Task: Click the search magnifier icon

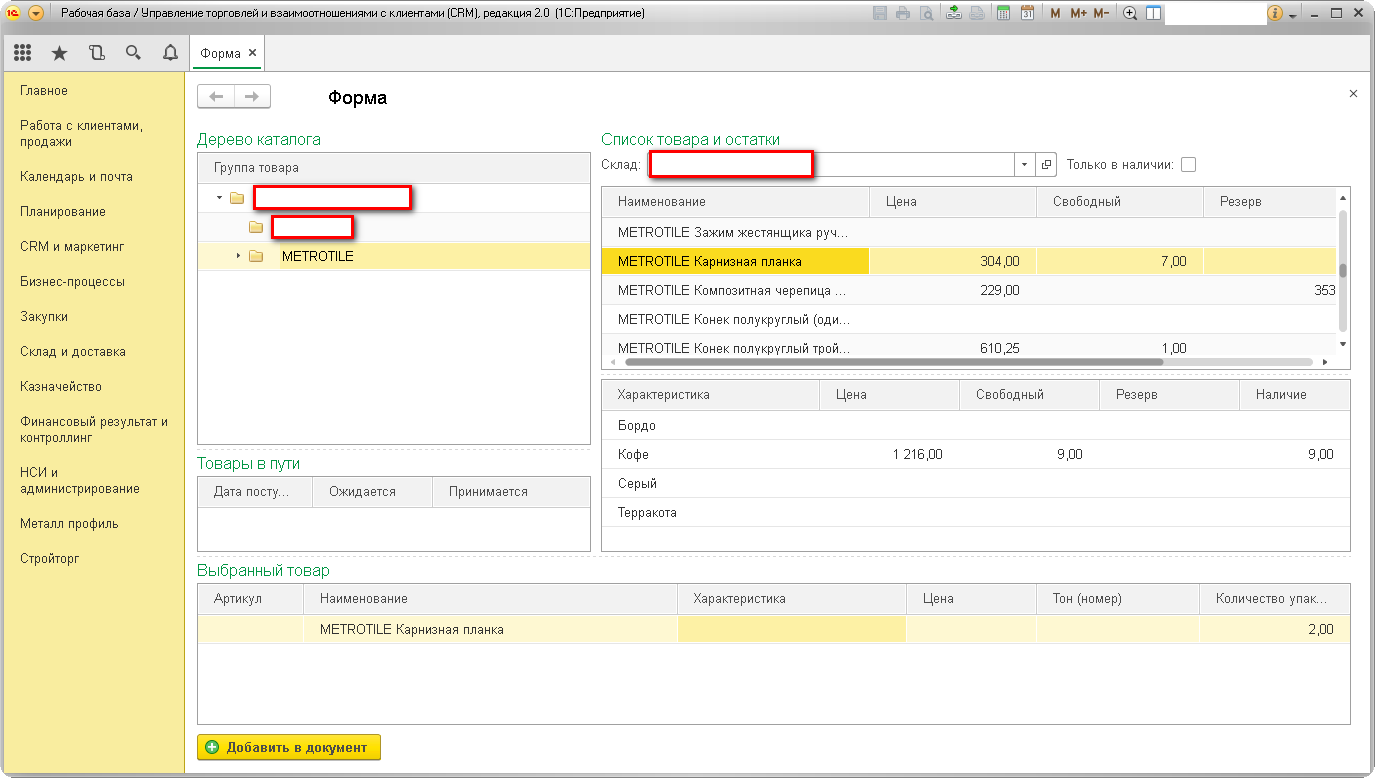Action: point(133,53)
